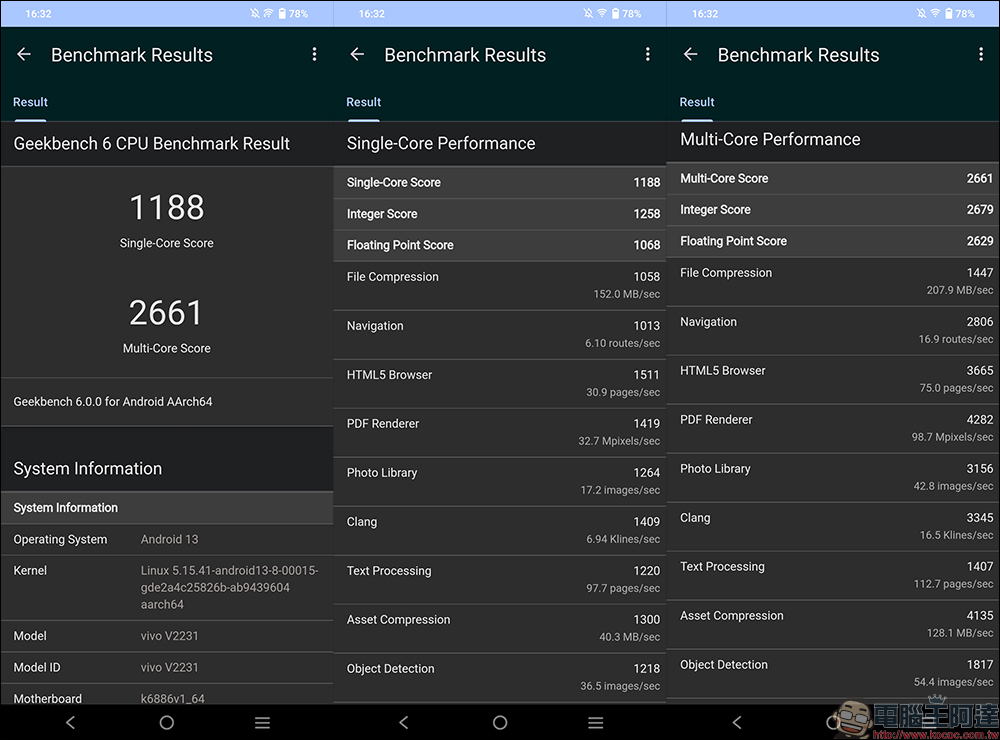Tap the Kernel row in System Information
This screenshot has height=740, width=1000.
(166, 587)
